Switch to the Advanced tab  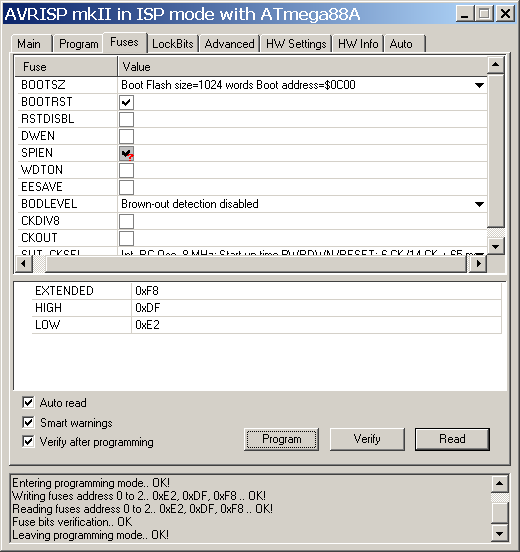point(229,44)
